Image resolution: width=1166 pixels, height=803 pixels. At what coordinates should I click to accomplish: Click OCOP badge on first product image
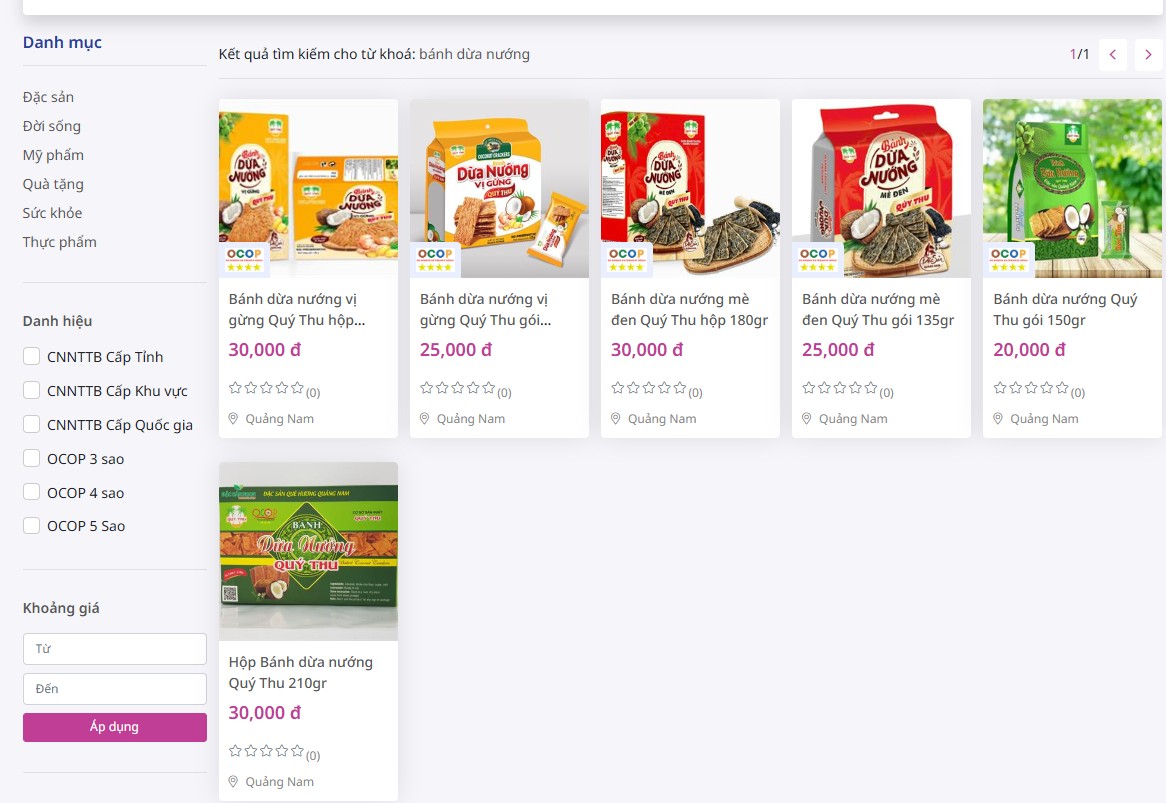(x=244, y=259)
